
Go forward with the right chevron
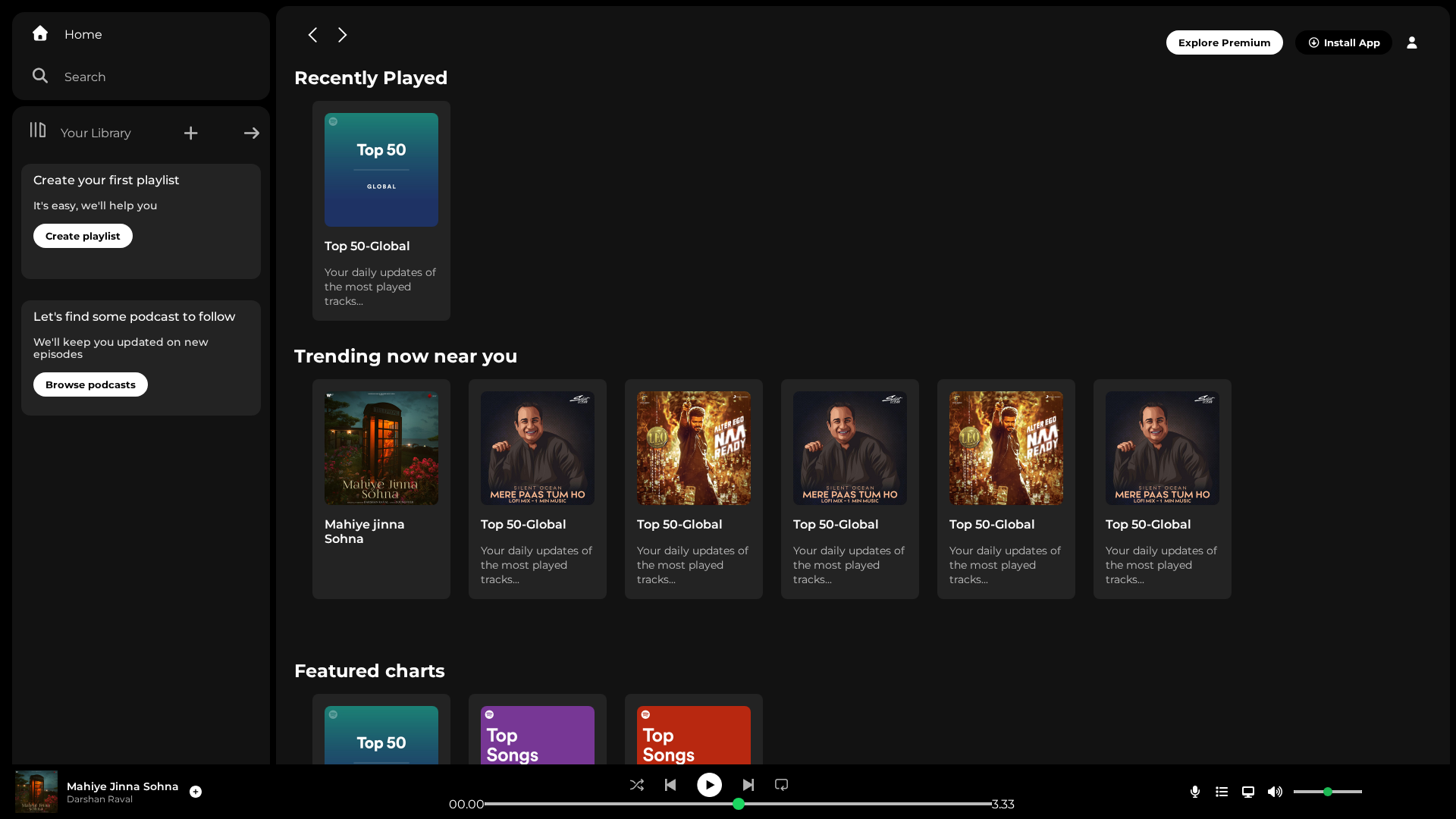(343, 35)
